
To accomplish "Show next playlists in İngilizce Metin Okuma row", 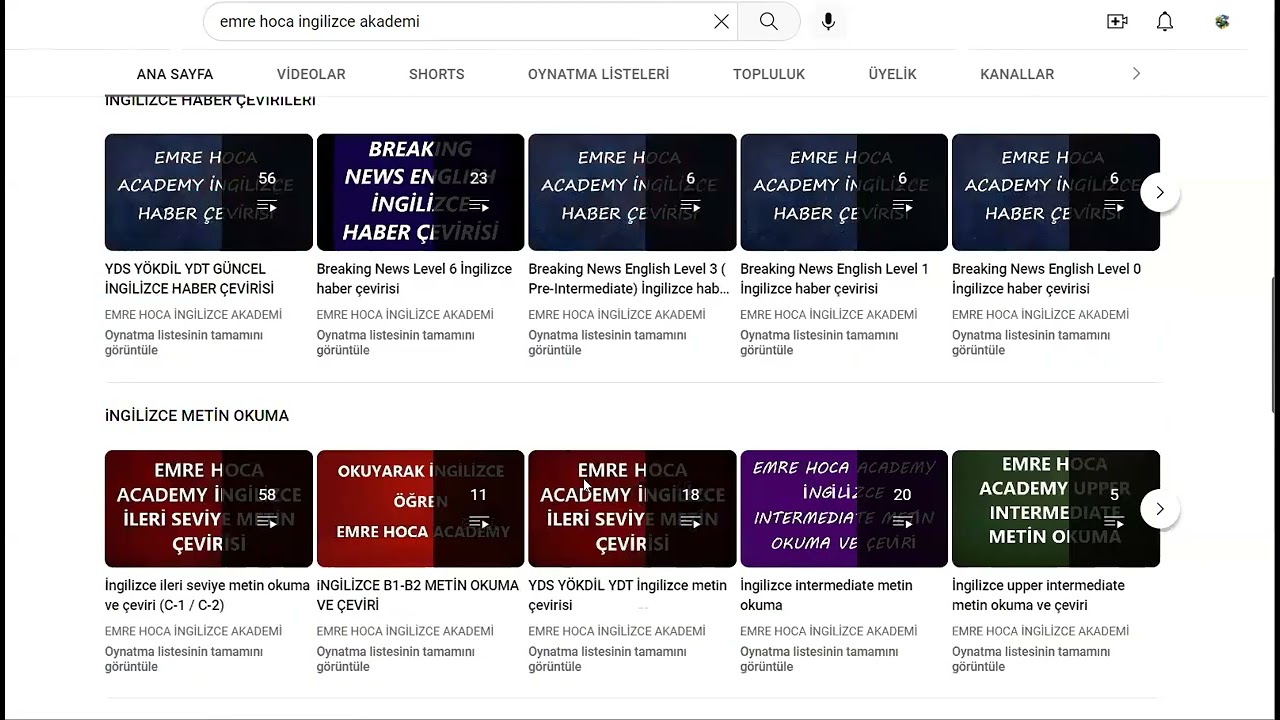I will [1160, 509].
